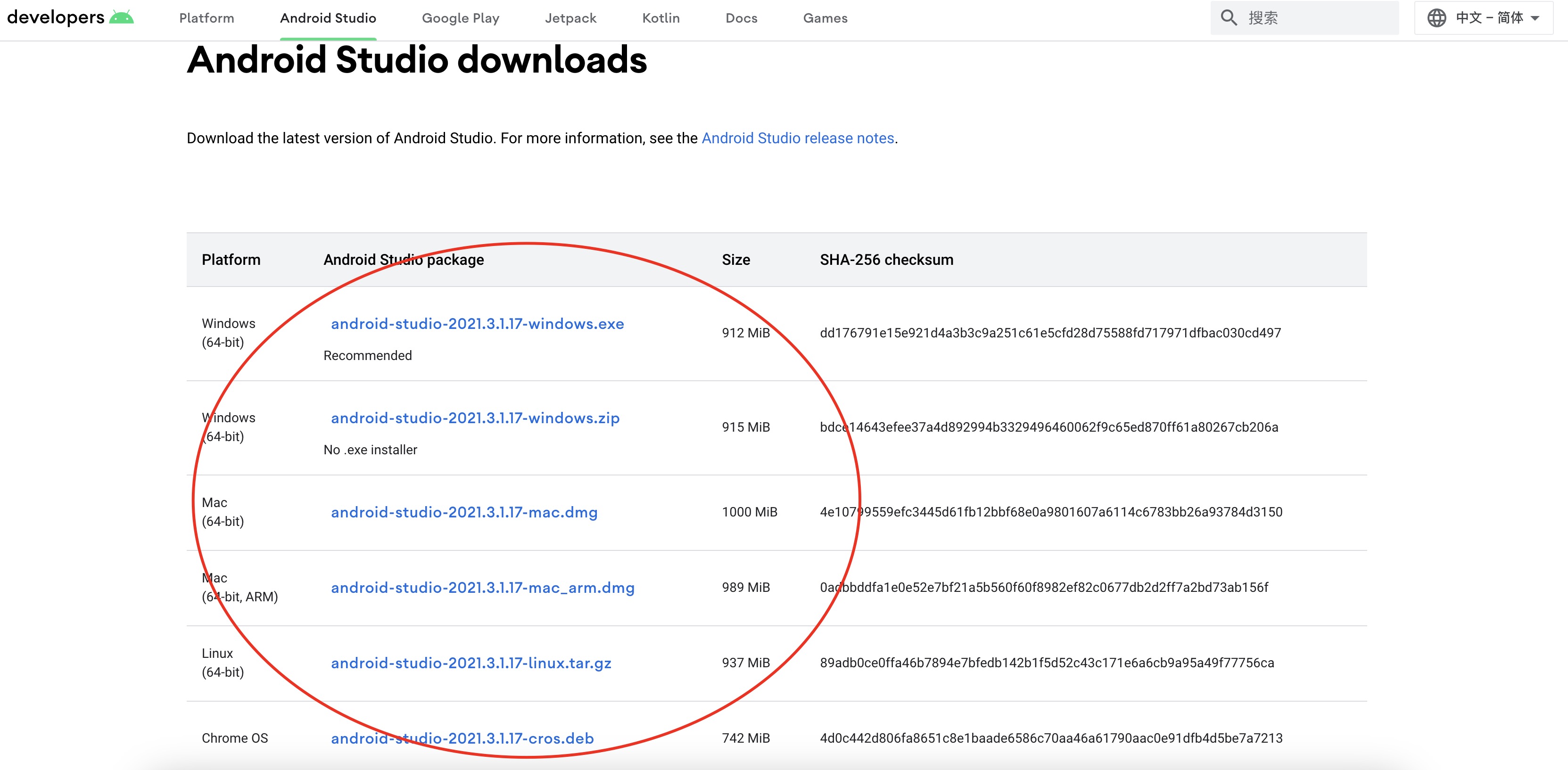
Task: Click the Chrome OS platform cell
Action: click(234, 738)
